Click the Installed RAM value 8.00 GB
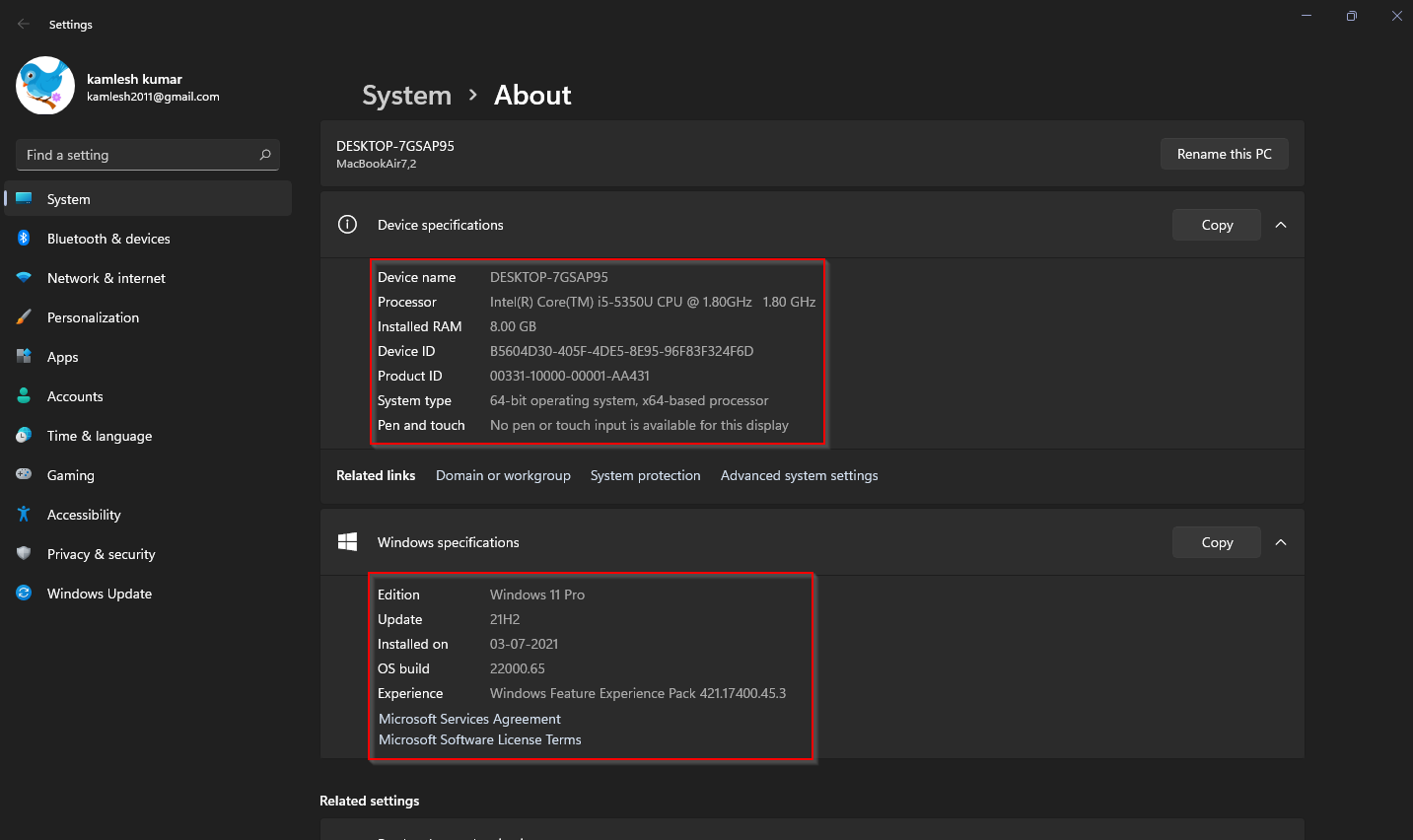 [x=513, y=326]
